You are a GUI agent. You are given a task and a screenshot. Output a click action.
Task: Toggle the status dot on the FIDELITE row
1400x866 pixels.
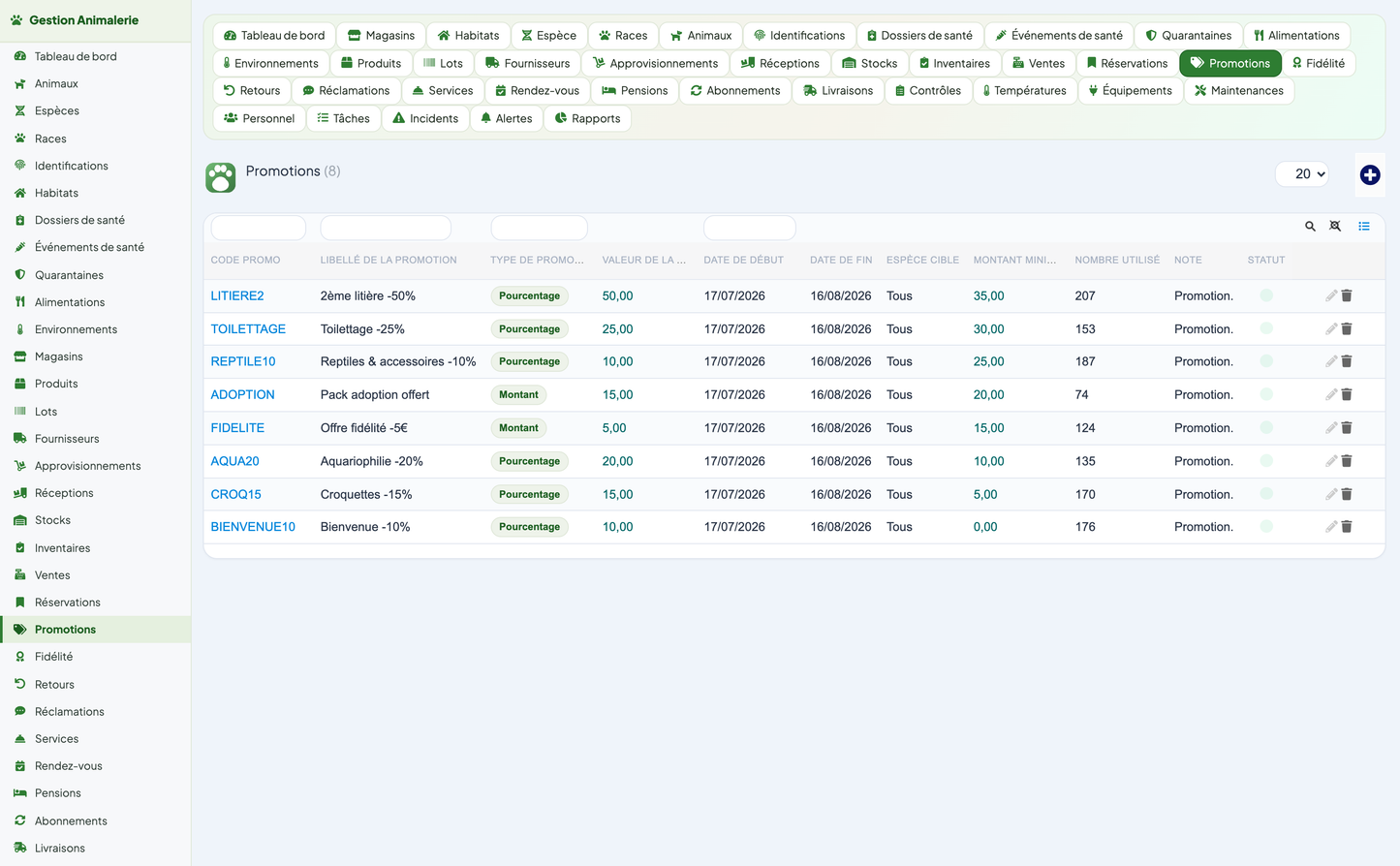(1266, 427)
